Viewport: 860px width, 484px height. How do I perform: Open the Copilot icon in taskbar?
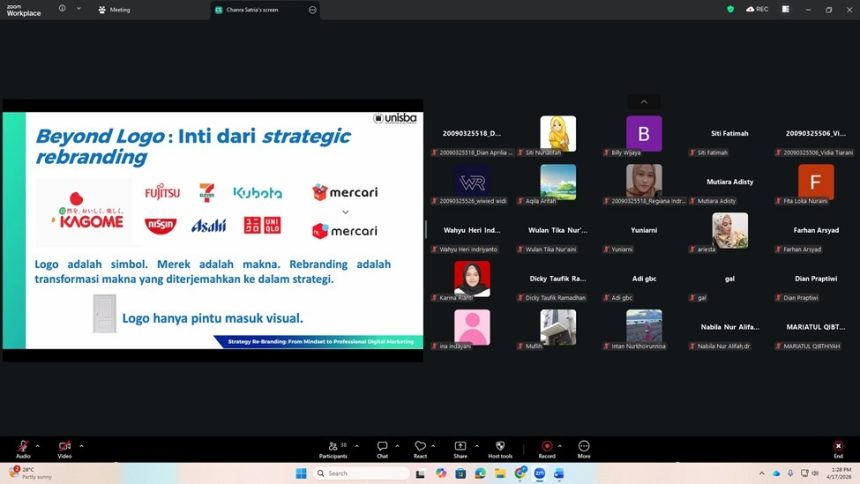(440, 474)
